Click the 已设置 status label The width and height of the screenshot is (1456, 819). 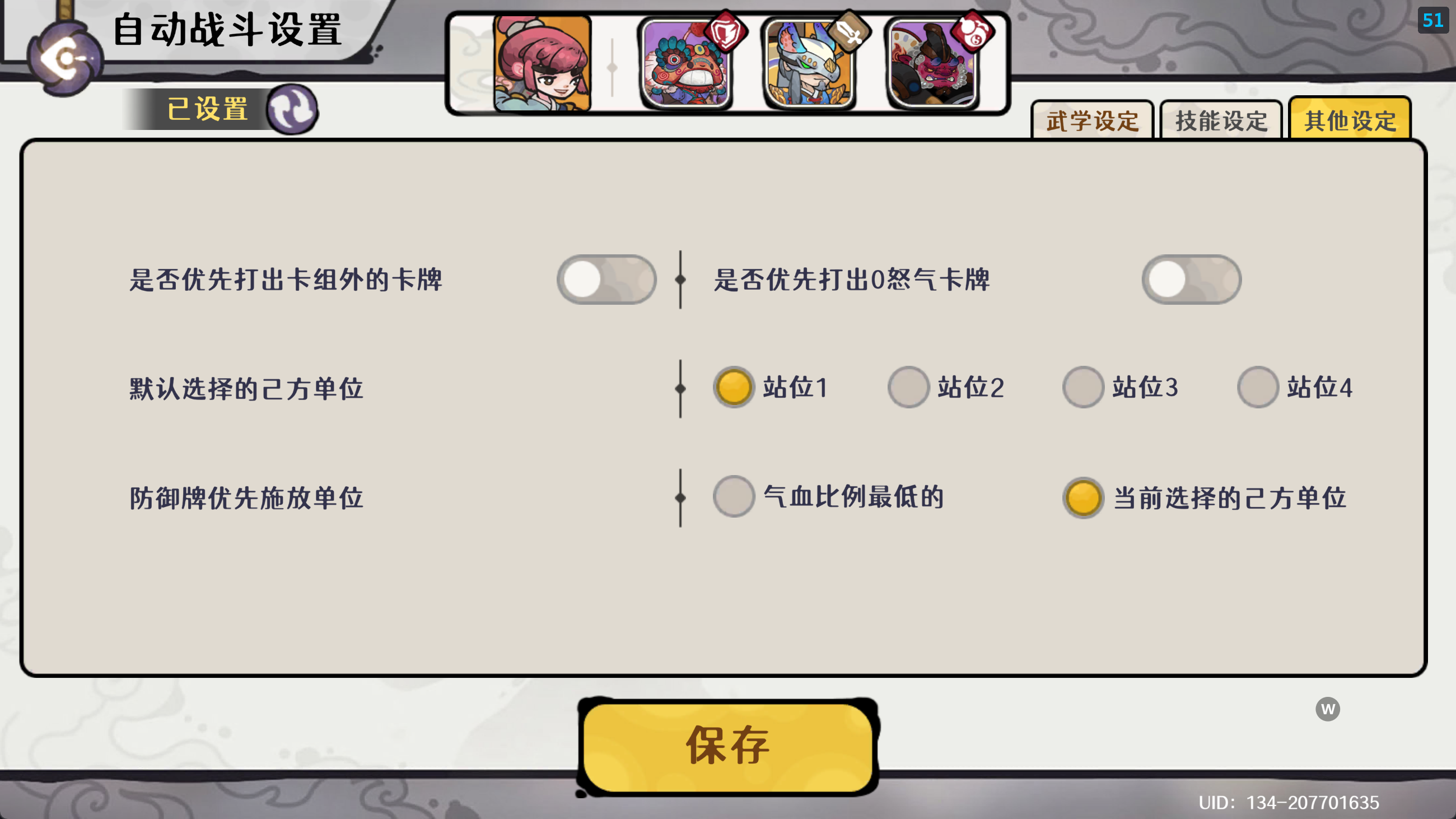pyautogui.click(x=208, y=109)
